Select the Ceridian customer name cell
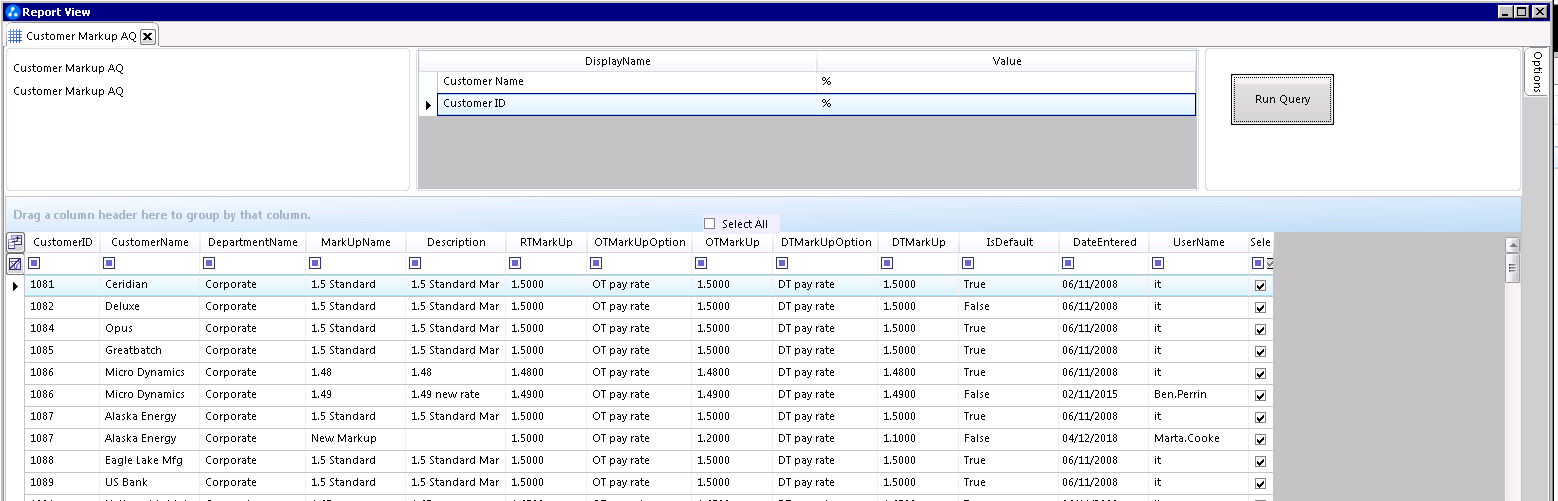This screenshot has width=1558, height=501. (x=150, y=285)
